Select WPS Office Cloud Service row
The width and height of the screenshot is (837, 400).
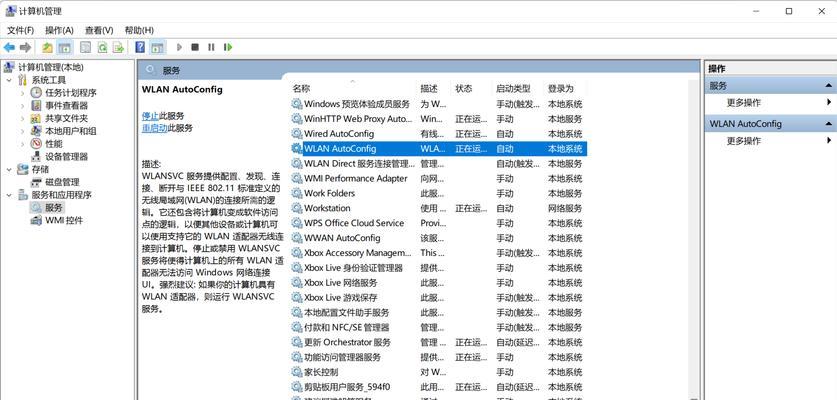click(x=439, y=223)
